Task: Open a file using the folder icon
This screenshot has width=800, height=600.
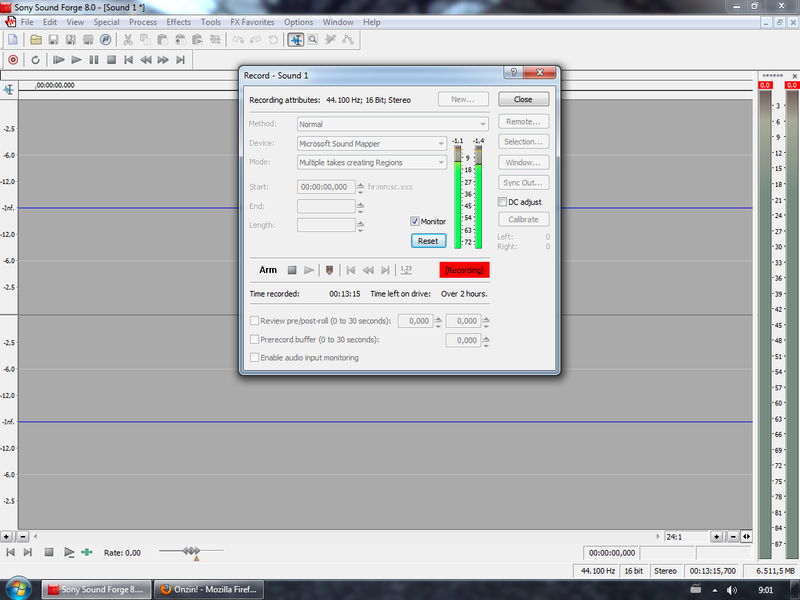Action: pyautogui.click(x=36, y=40)
